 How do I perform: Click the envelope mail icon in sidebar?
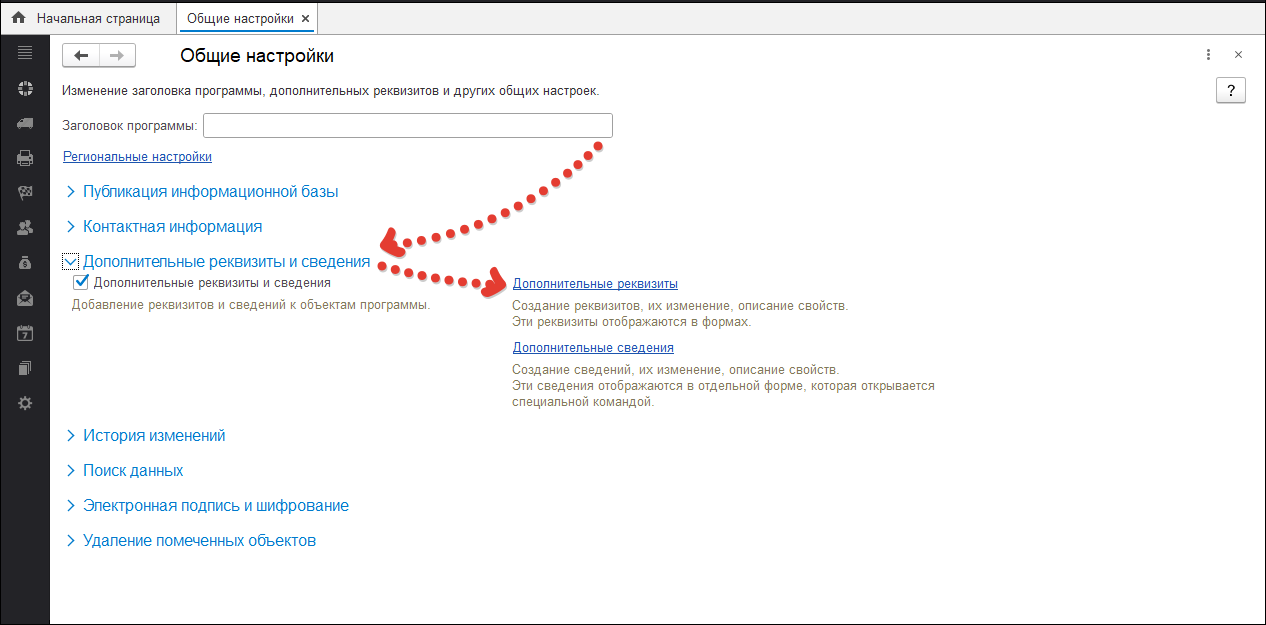pyautogui.click(x=25, y=298)
